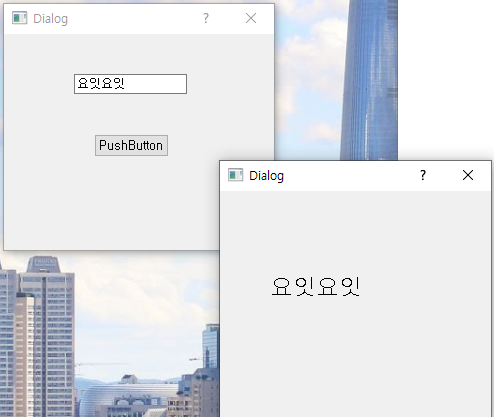Click the 요잇요잇 label in front dialog
494x417 pixels.
(316, 287)
